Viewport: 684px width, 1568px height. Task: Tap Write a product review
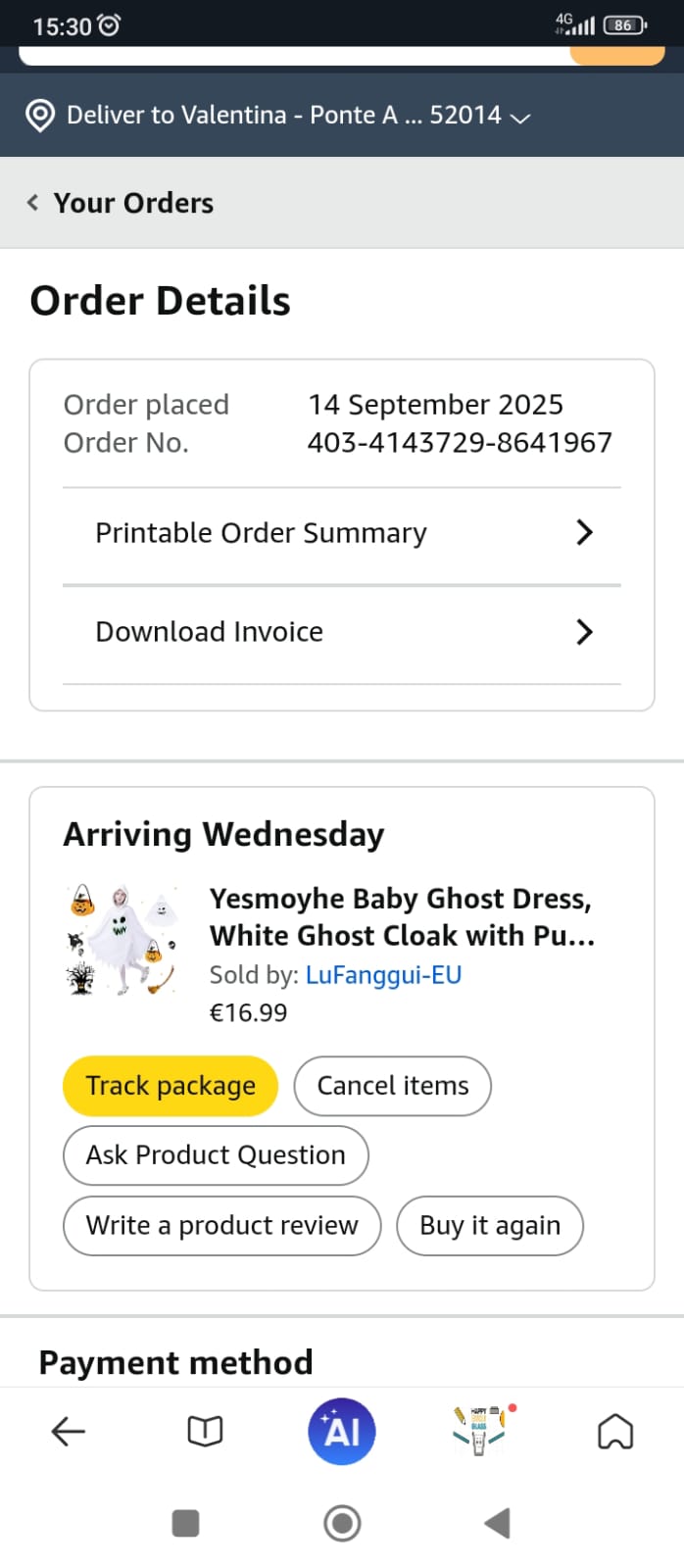[222, 1226]
